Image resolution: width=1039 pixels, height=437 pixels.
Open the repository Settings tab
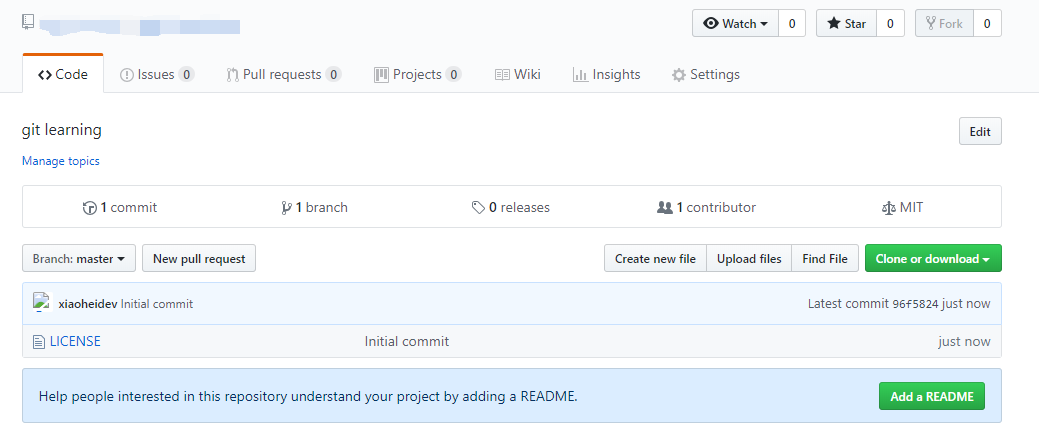pos(706,74)
